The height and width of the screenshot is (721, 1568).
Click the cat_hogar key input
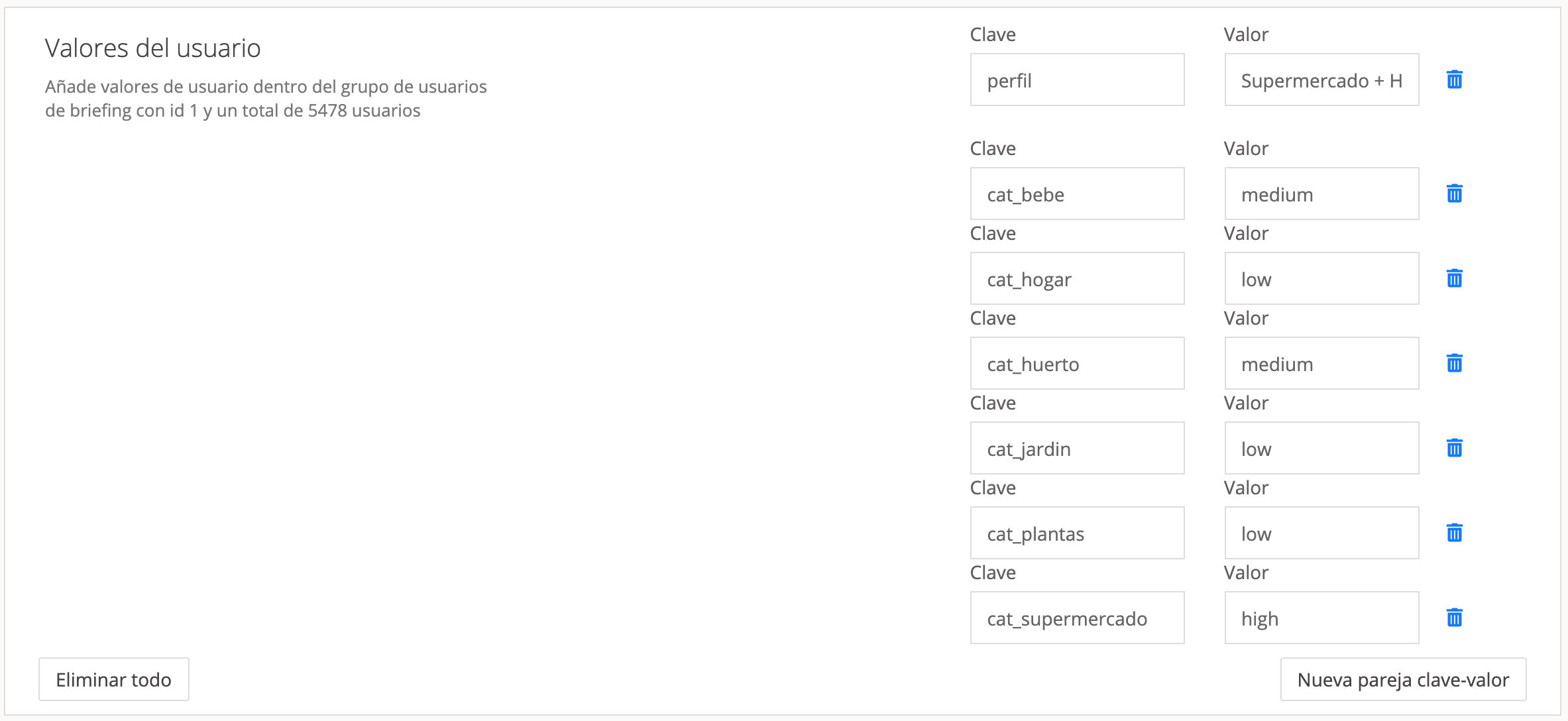pyautogui.click(x=1077, y=279)
